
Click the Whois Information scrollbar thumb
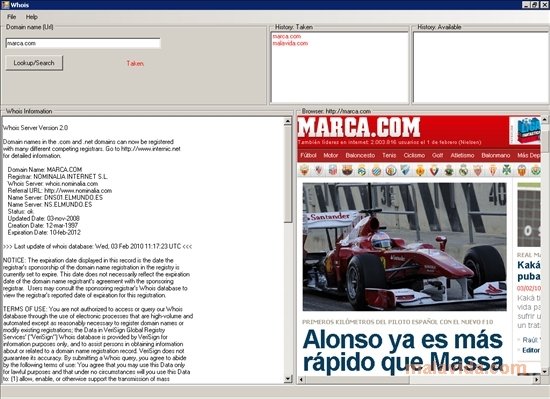[x=288, y=174]
